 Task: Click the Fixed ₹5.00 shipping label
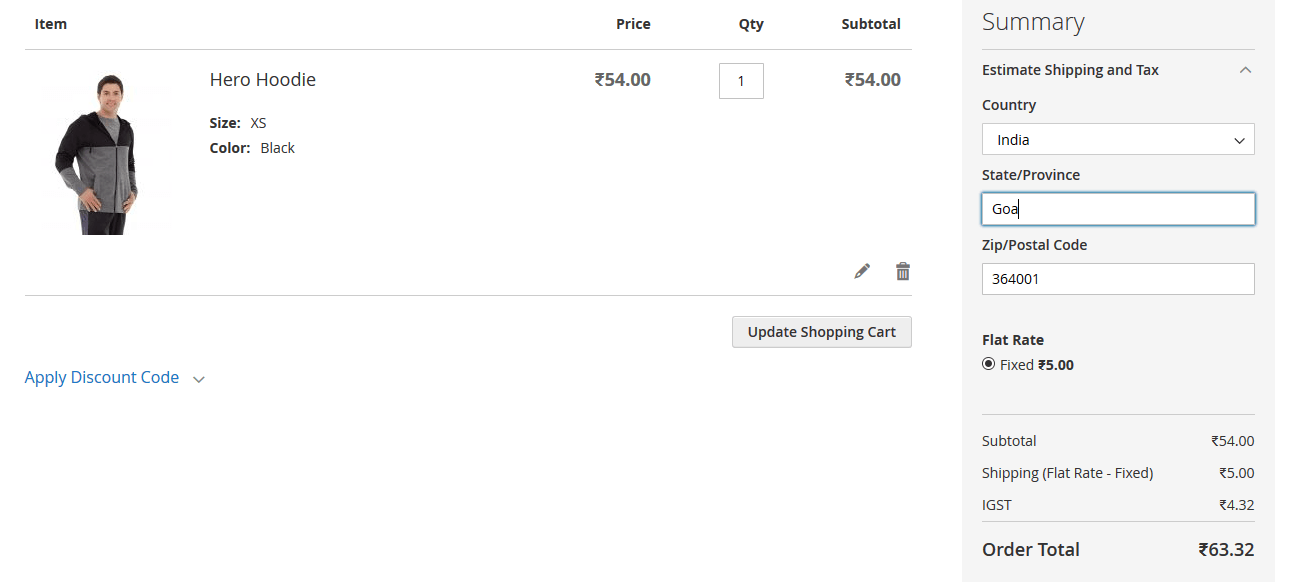[1037, 365]
